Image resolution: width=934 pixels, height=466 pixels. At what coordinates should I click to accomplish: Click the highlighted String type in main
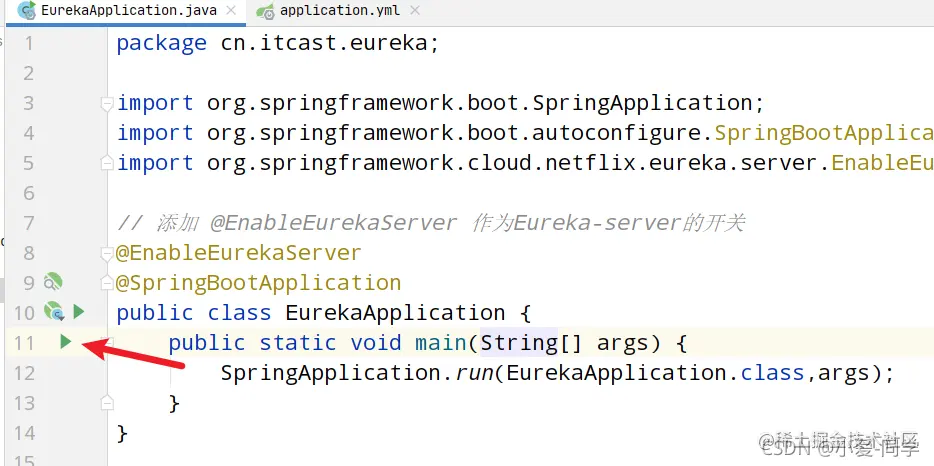[x=519, y=343]
